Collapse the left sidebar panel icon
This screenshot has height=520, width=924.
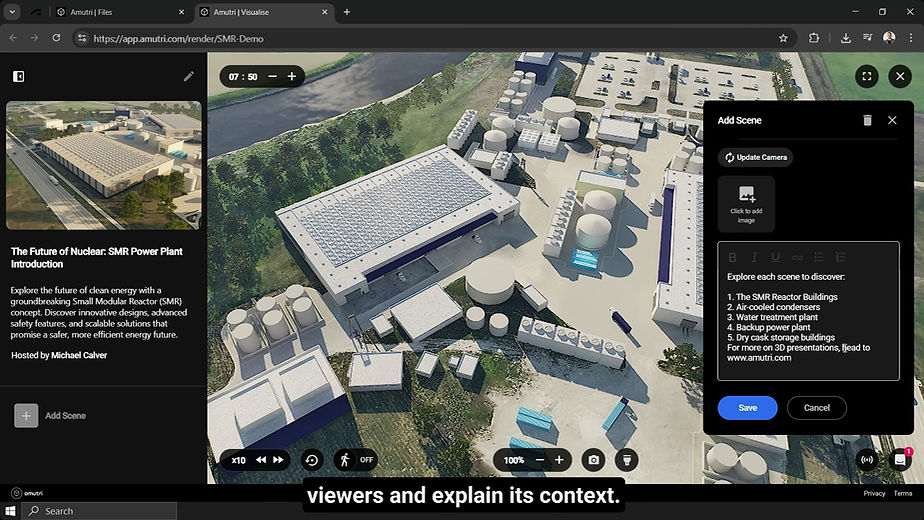click(x=18, y=76)
